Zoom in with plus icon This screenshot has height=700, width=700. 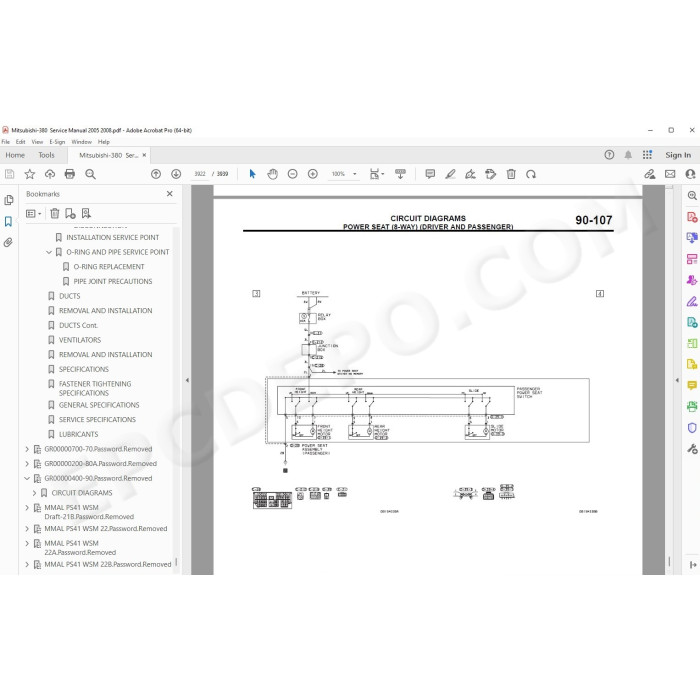coord(313,174)
